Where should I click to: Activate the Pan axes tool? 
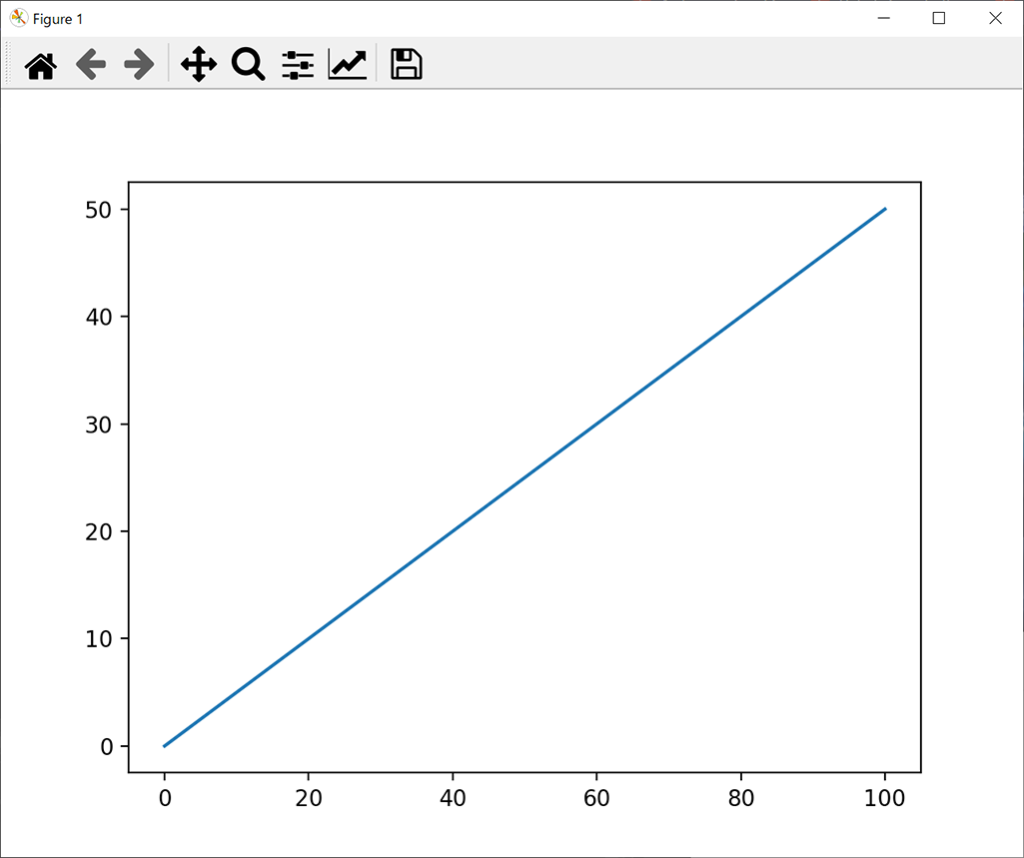coord(199,66)
